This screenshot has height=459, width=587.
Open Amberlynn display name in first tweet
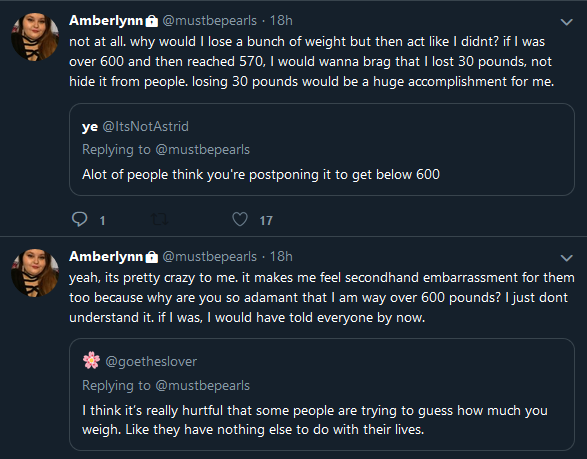(x=106, y=21)
